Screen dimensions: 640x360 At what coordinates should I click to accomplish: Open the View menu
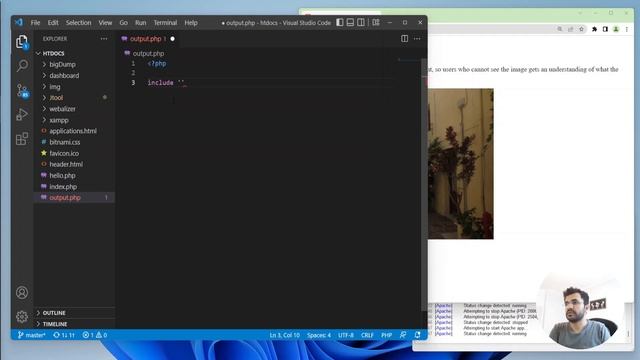105,22
